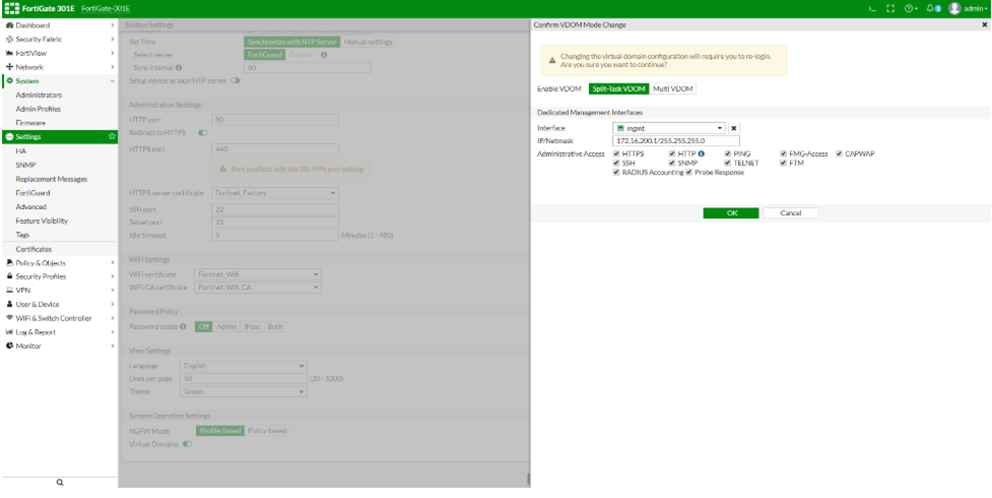Open the CLI console icon in top bar
The height and width of the screenshot is (498, 992).
tap(872, 9)
